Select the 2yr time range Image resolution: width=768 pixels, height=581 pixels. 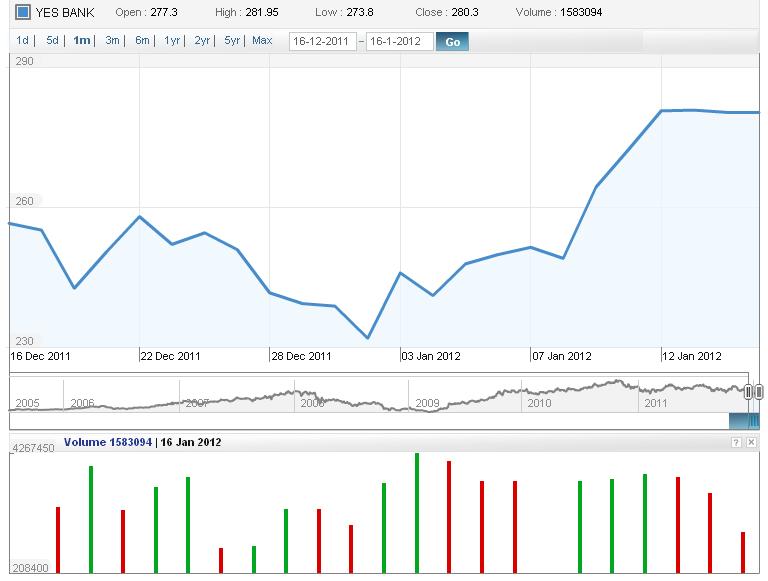[202, 41]
